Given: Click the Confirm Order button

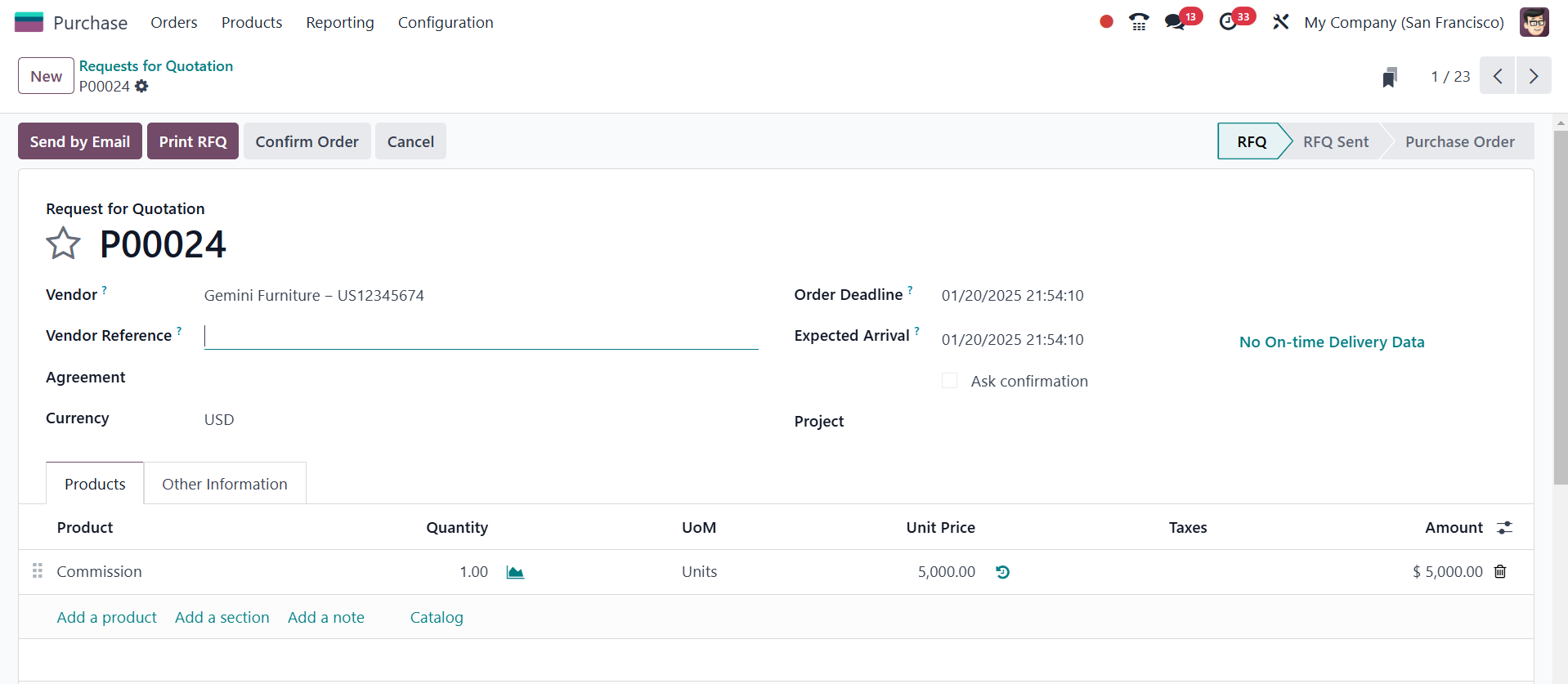Looking at the screenshot, I should point(307,141).
